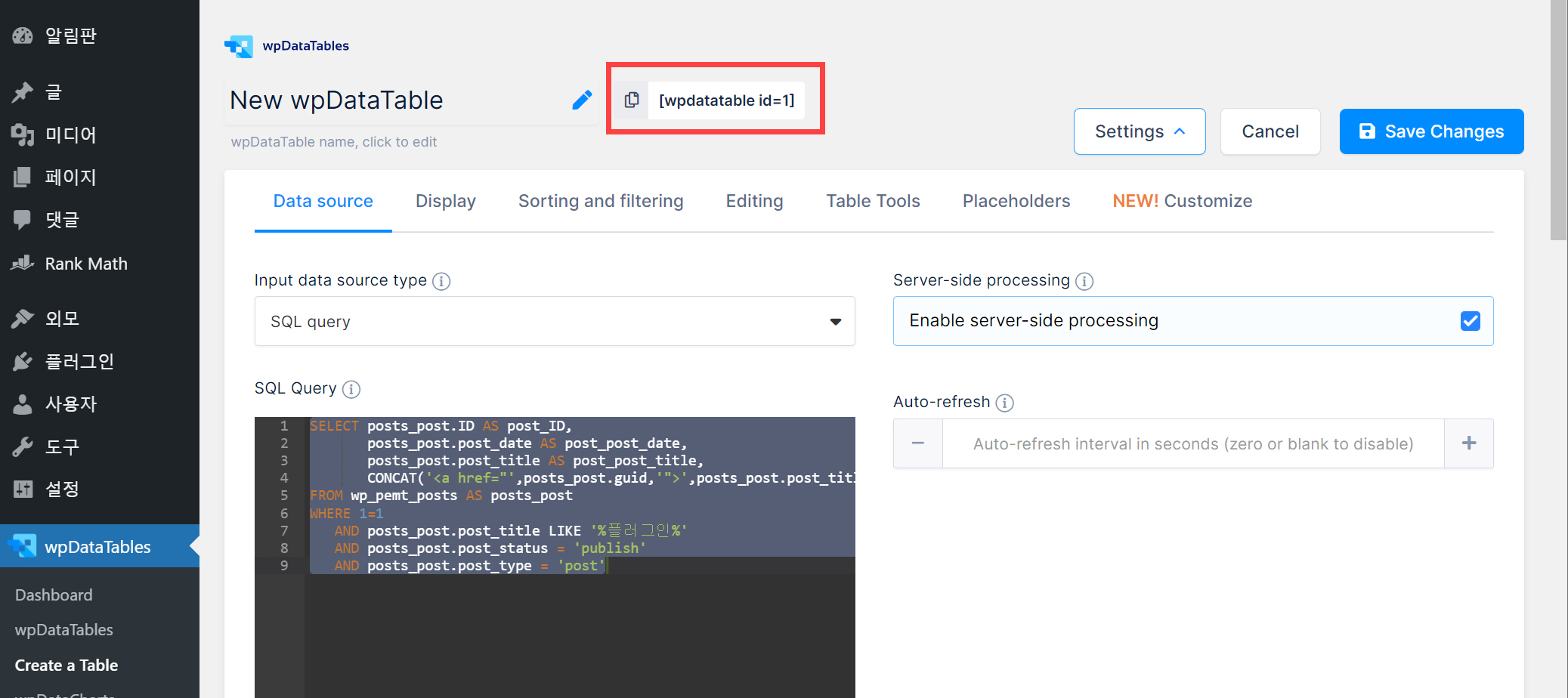1568x698 pixels.
Task: Click SQL line 9 post_type = 'post'
Action: pyautogui.click(x=470, y=566)
